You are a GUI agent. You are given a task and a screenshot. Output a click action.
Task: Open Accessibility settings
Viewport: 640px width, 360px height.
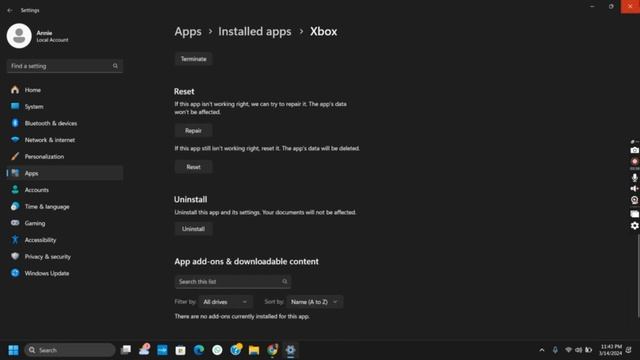coord(64,240)
